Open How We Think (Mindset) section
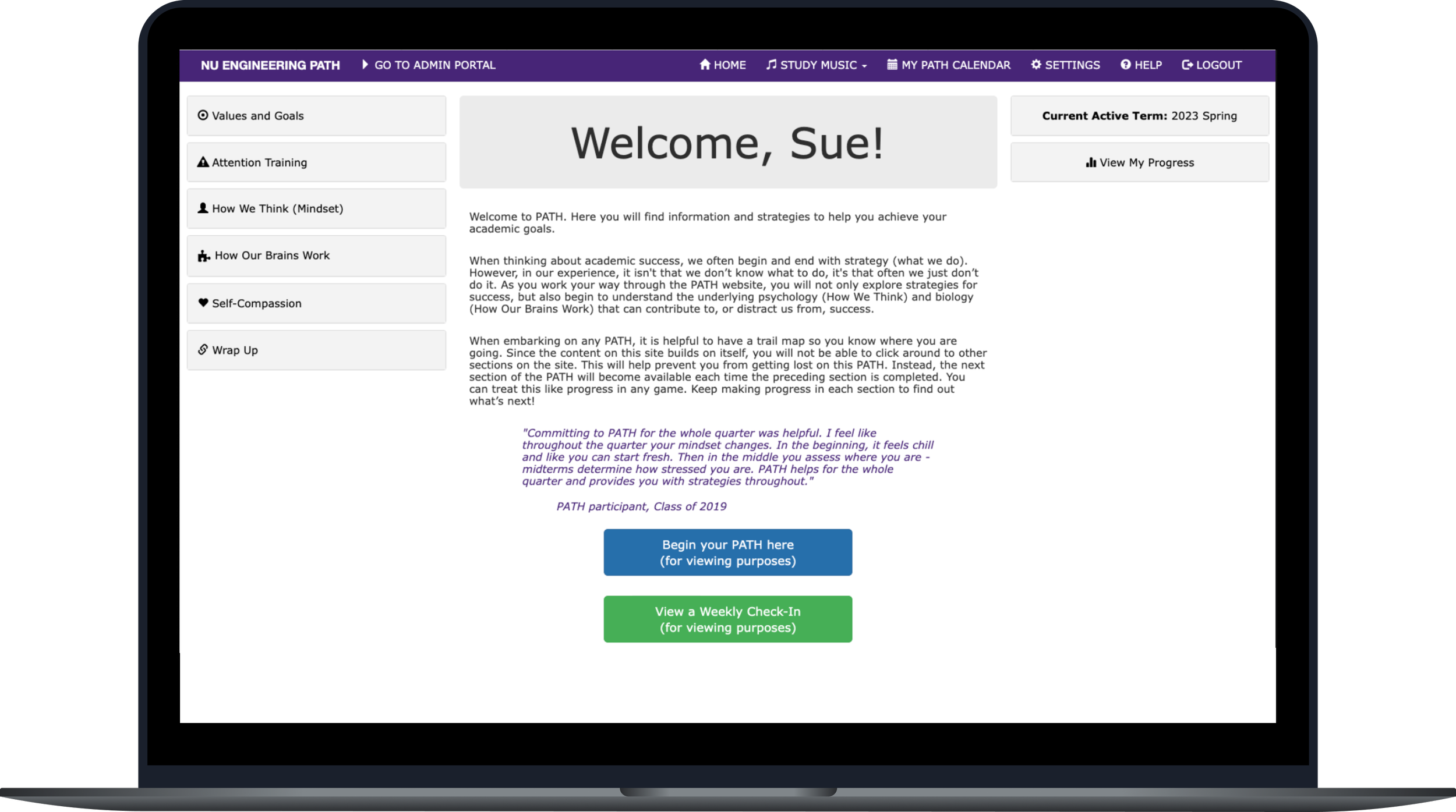 click(316, 208)
